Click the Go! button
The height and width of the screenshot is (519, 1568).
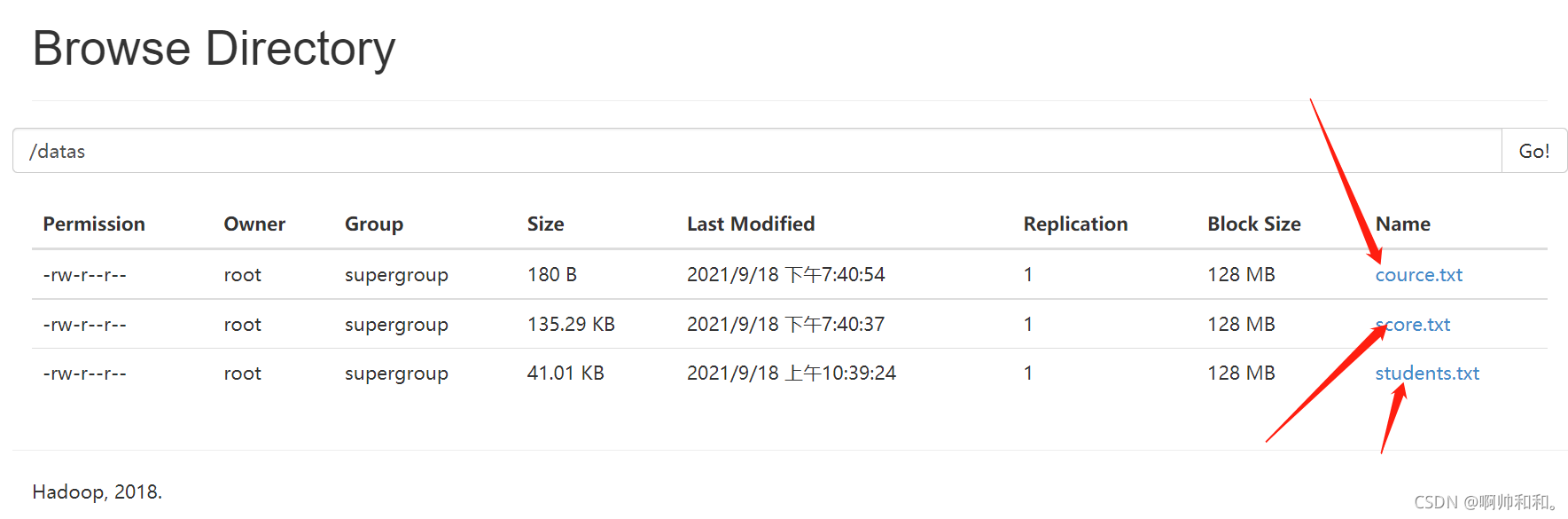1534,151
